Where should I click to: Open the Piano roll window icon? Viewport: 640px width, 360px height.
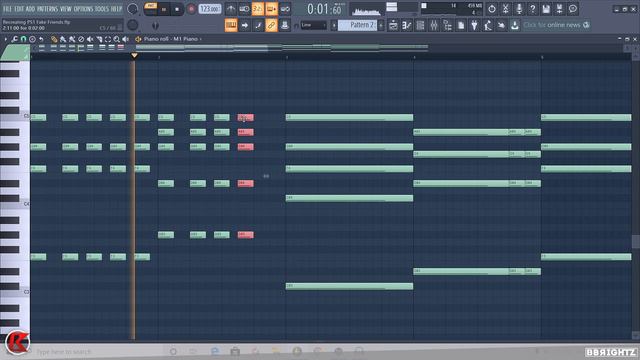pyautogui.click(x=407, y=25)
